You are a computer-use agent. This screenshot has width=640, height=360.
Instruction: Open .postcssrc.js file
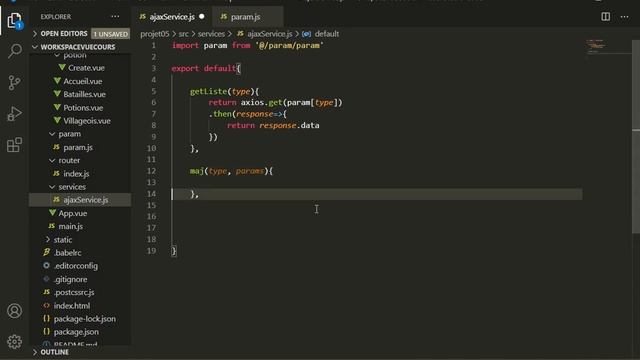(x=74, y=292)
